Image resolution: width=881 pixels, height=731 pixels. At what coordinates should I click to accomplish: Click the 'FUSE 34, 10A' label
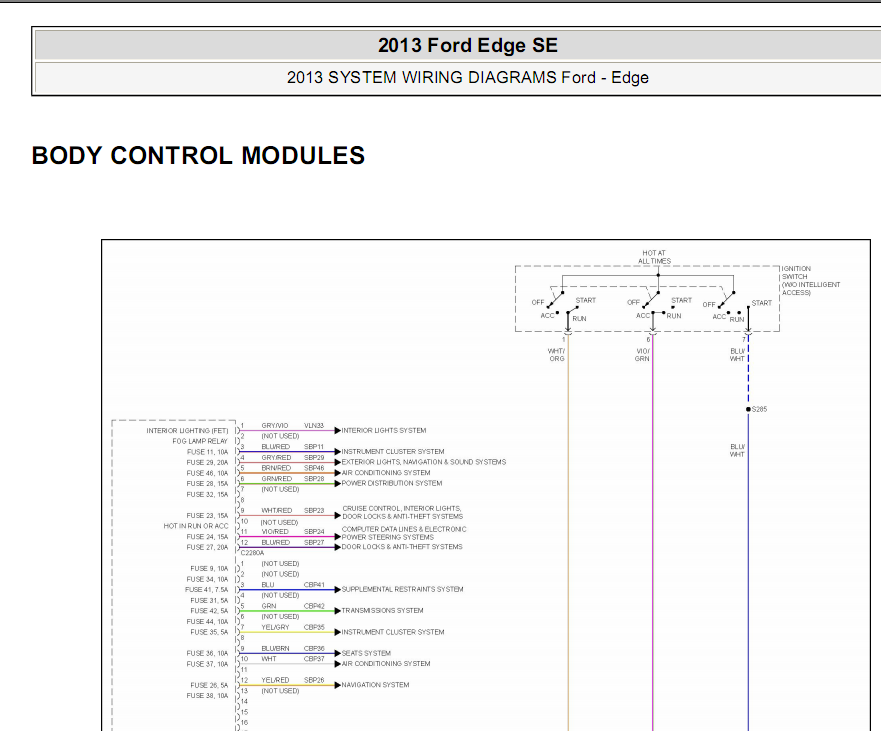(207, 579)
